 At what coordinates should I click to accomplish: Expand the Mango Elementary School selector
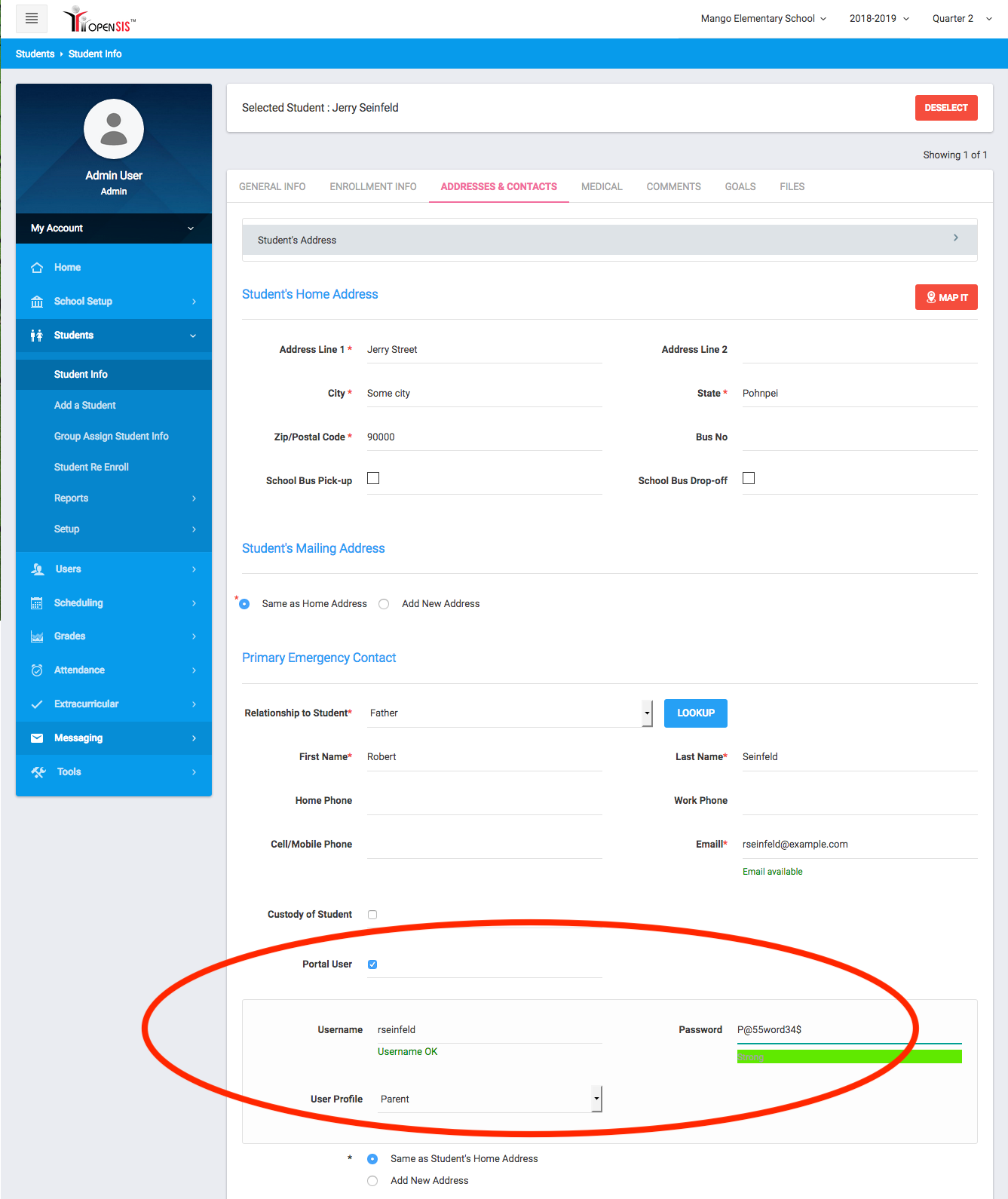tap(763, 19)
